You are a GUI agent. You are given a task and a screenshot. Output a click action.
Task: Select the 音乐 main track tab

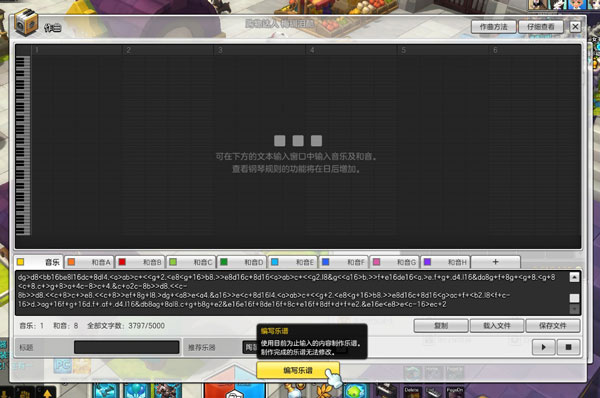[x=39, y=262]
